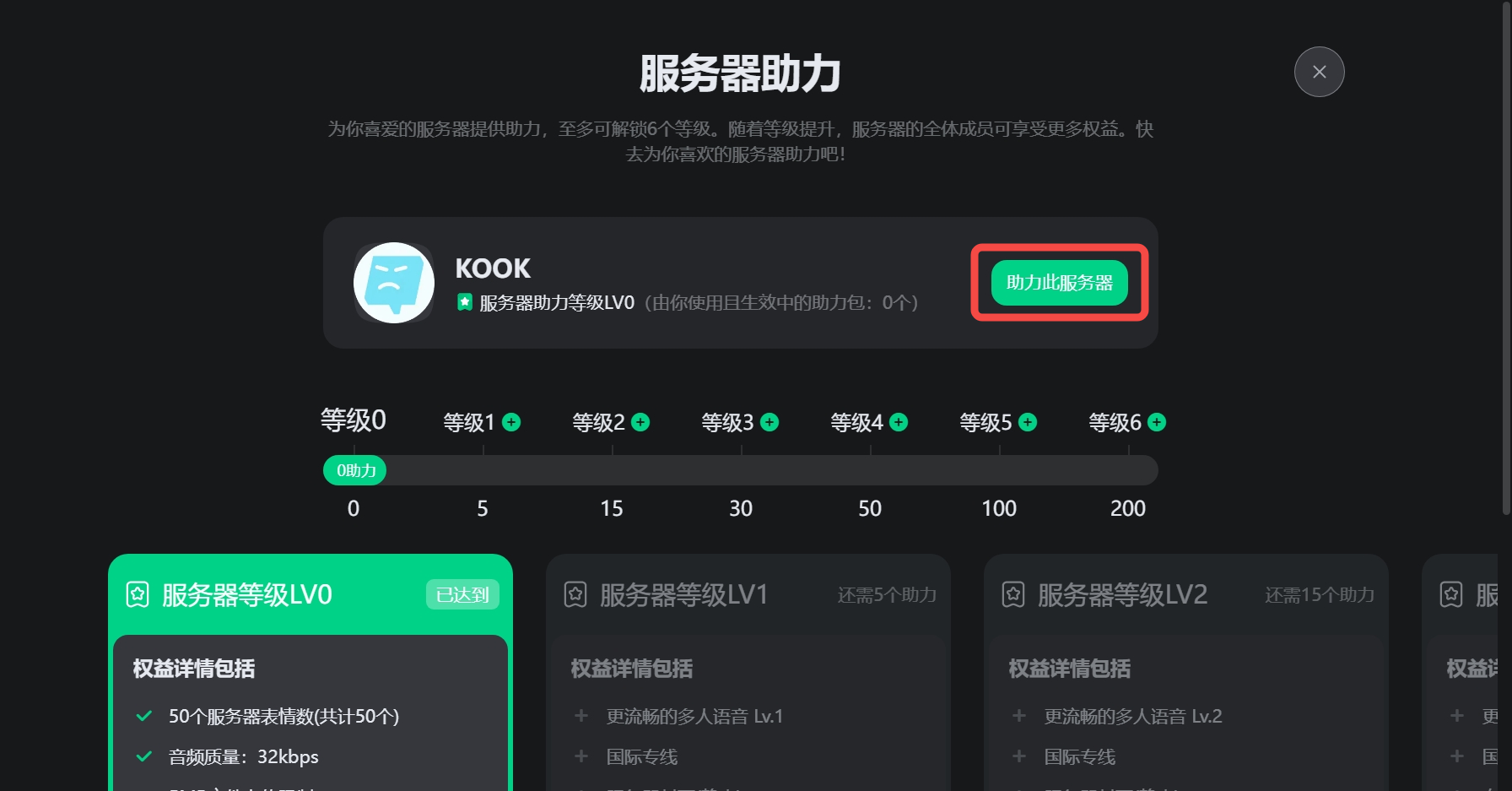Click the 等级0 label
The height and width of the screenshot is (791, 1512).
(354, 420)
